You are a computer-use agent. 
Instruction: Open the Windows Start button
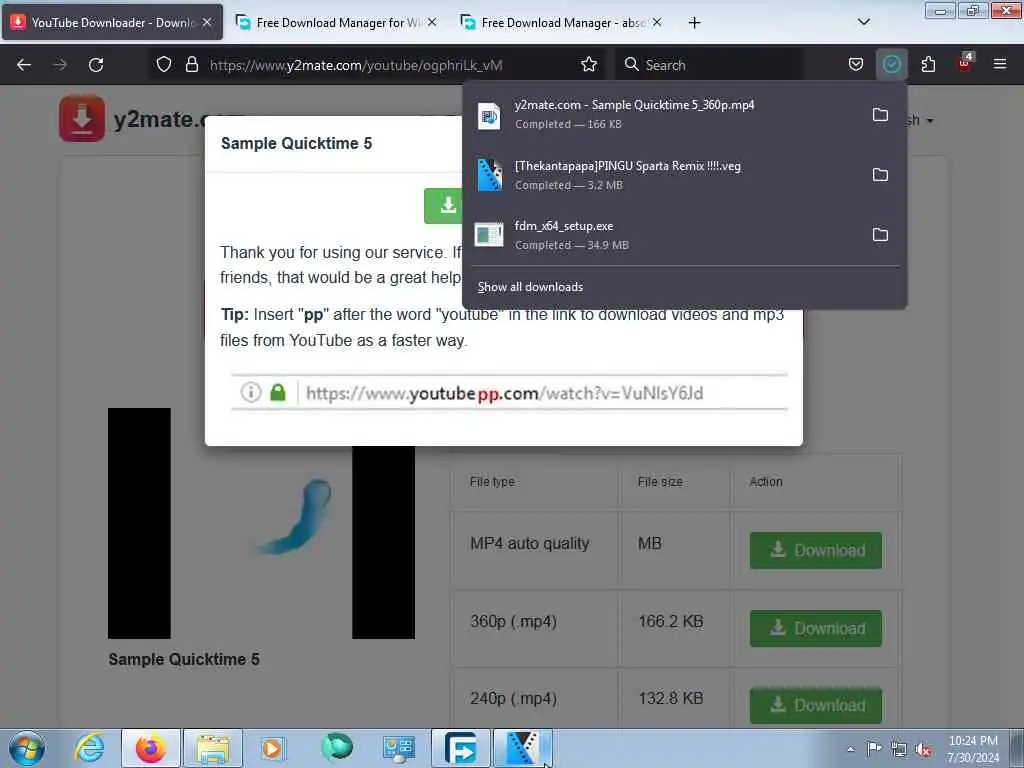(27, 748)
